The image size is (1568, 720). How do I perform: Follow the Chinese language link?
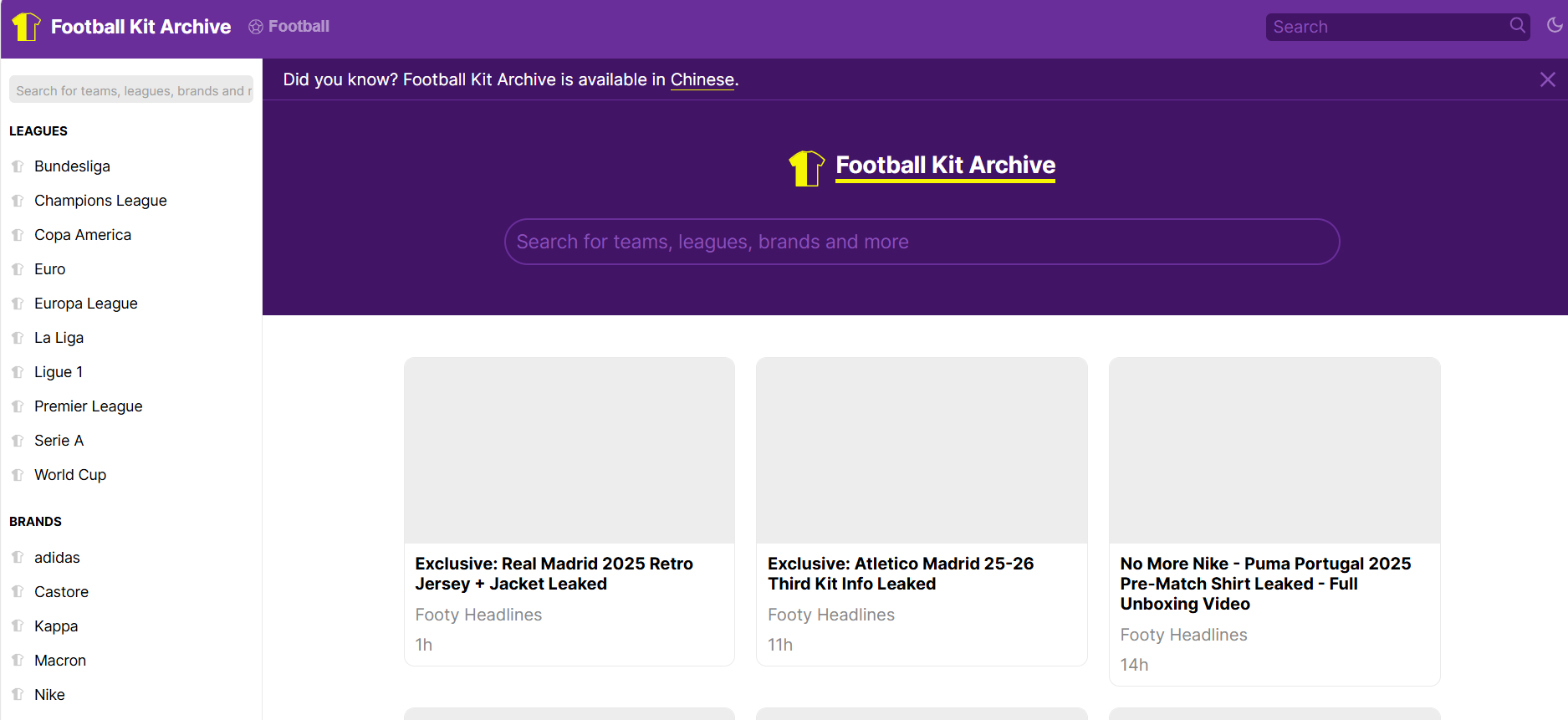pyautogui.click(x=702, y=79)
